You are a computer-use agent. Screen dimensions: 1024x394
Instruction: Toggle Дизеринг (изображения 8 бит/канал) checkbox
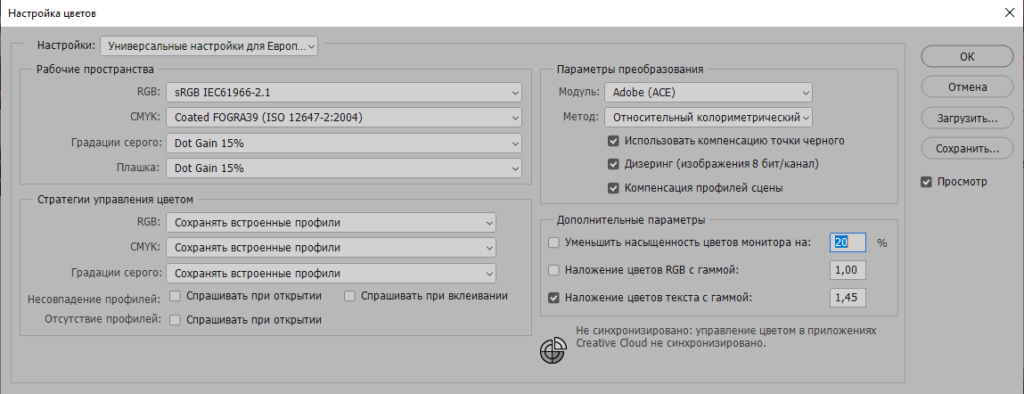tap(613, 164)
